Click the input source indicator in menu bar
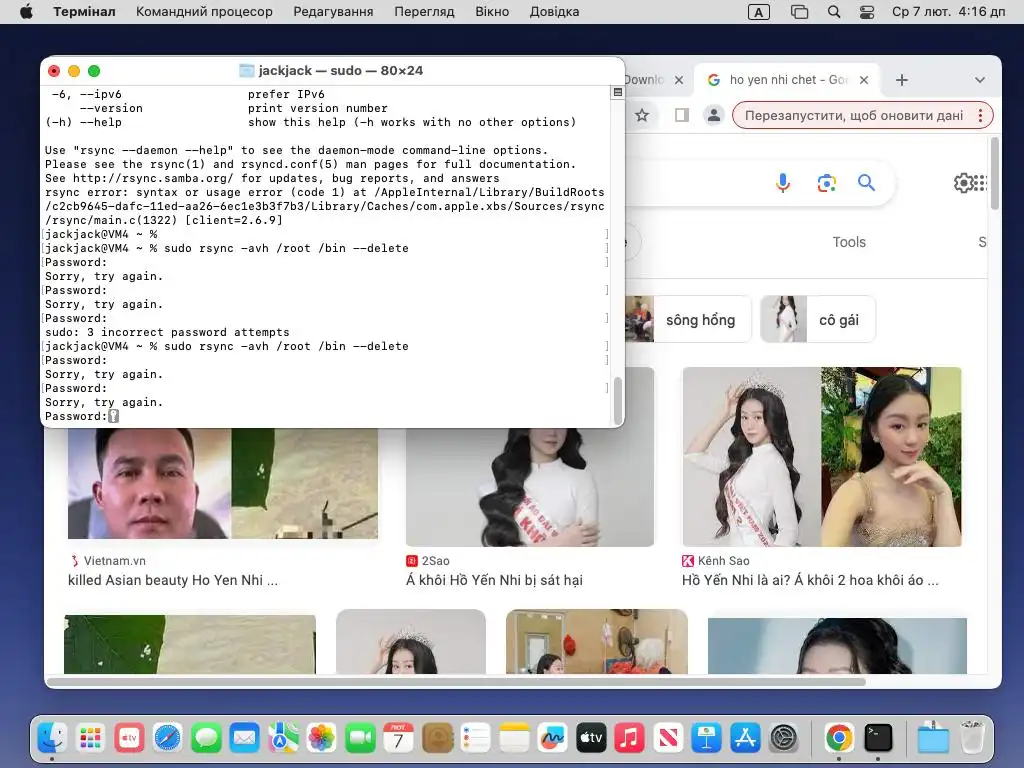The image size is (1024, 768). click(758, 12)
